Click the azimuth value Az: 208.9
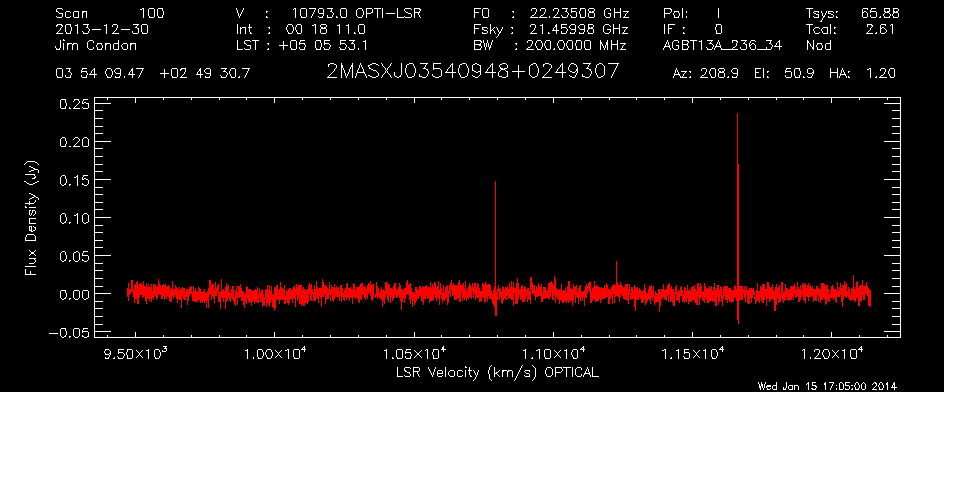This screenshot has height=490, width=962. coord(706,74)
